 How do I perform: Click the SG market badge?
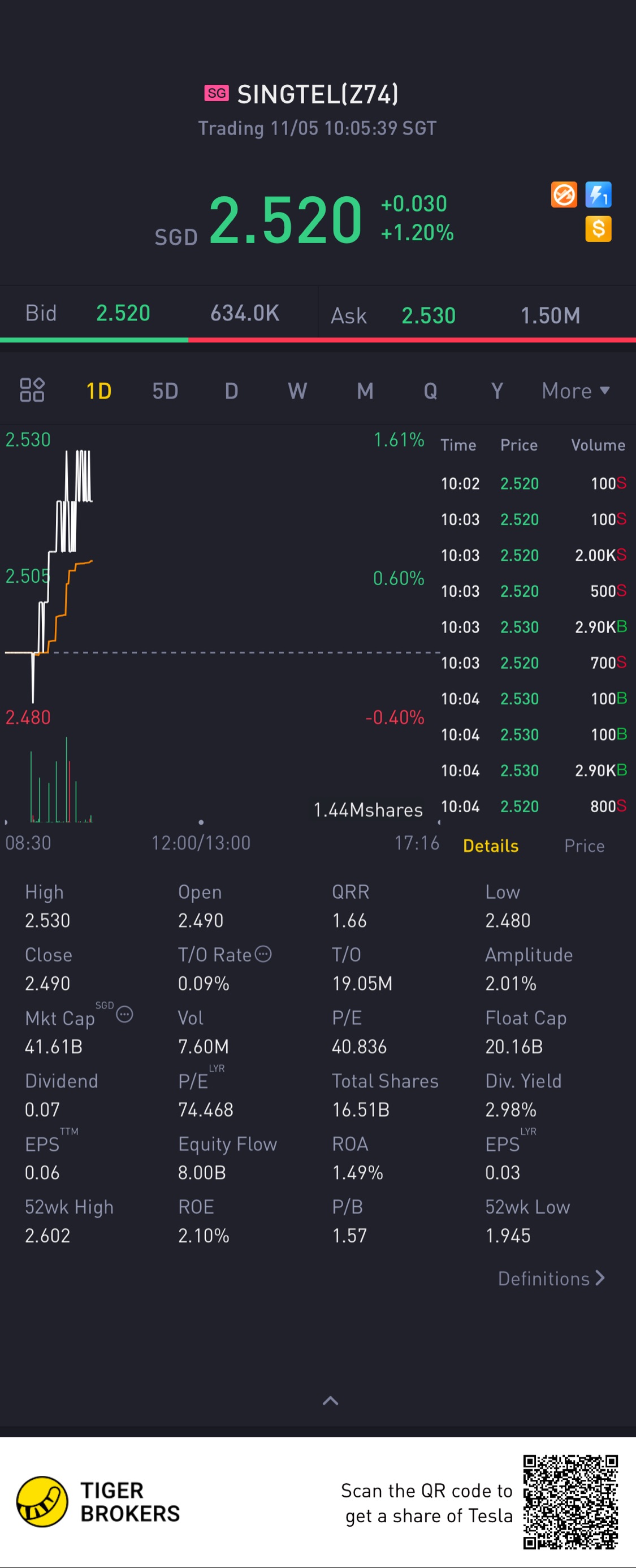[x=217, y=93]
